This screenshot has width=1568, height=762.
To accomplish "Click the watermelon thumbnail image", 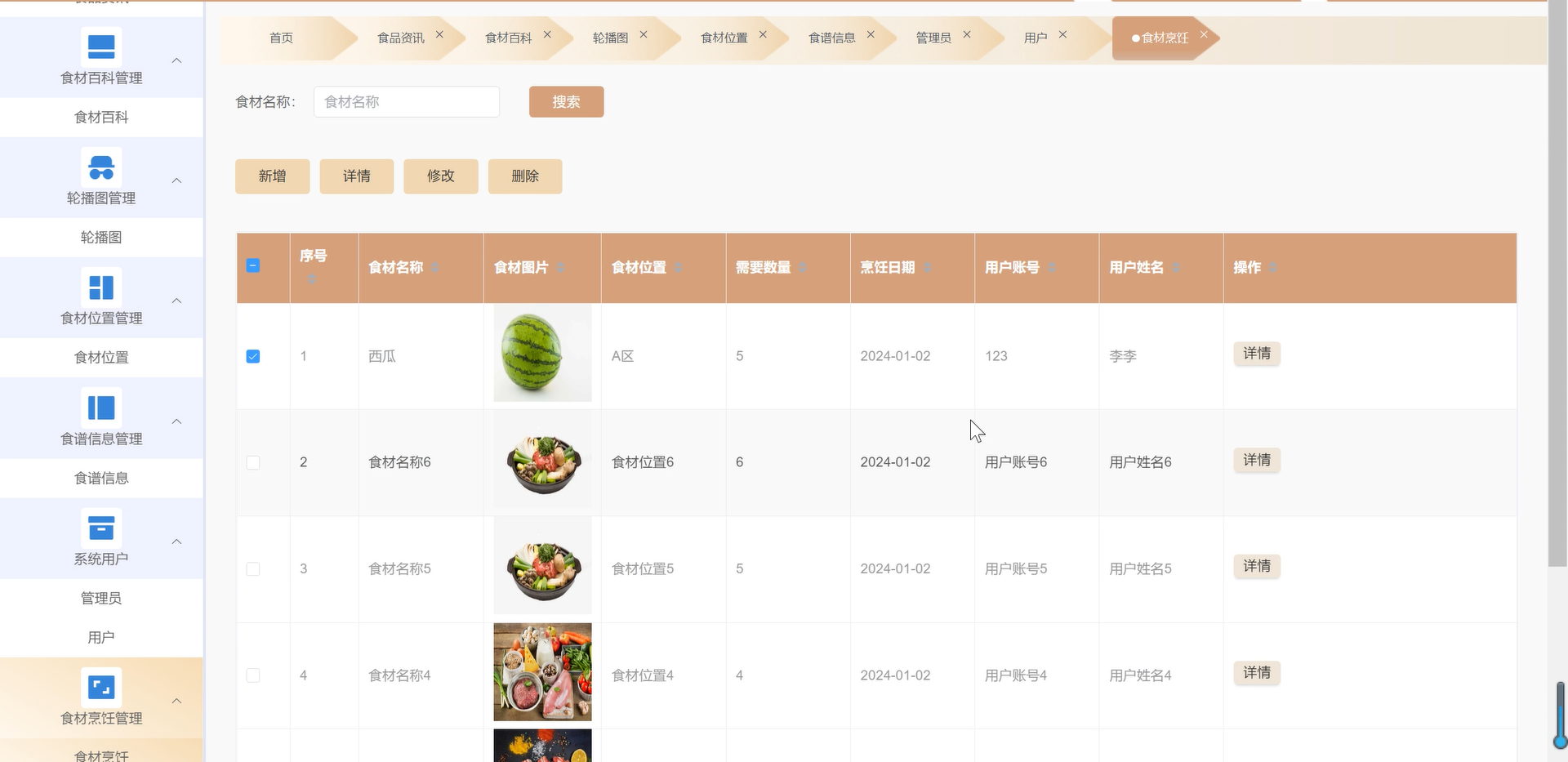I will coord(542,353).
